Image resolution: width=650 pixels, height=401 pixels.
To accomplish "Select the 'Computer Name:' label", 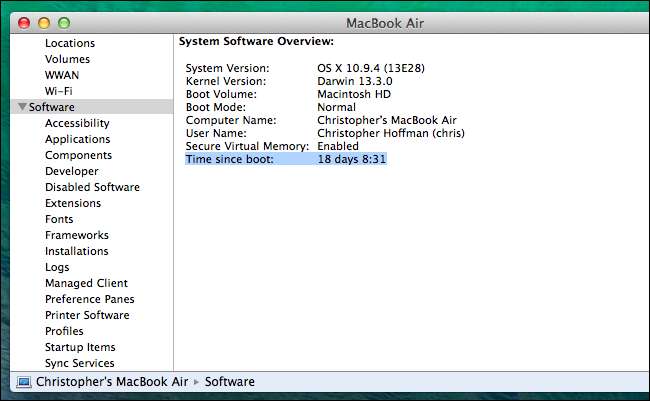I will click(x=231, y=120).
